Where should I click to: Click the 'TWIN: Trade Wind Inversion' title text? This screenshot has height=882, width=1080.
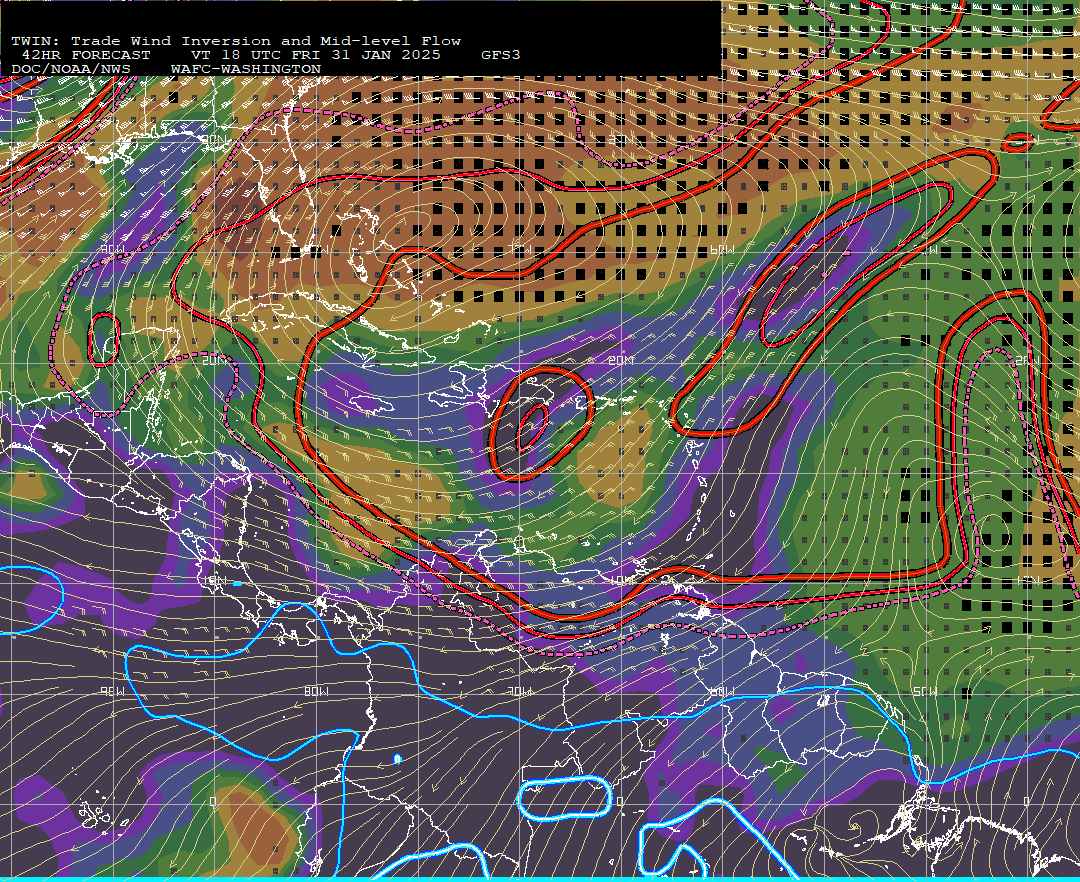click(143, 41)
